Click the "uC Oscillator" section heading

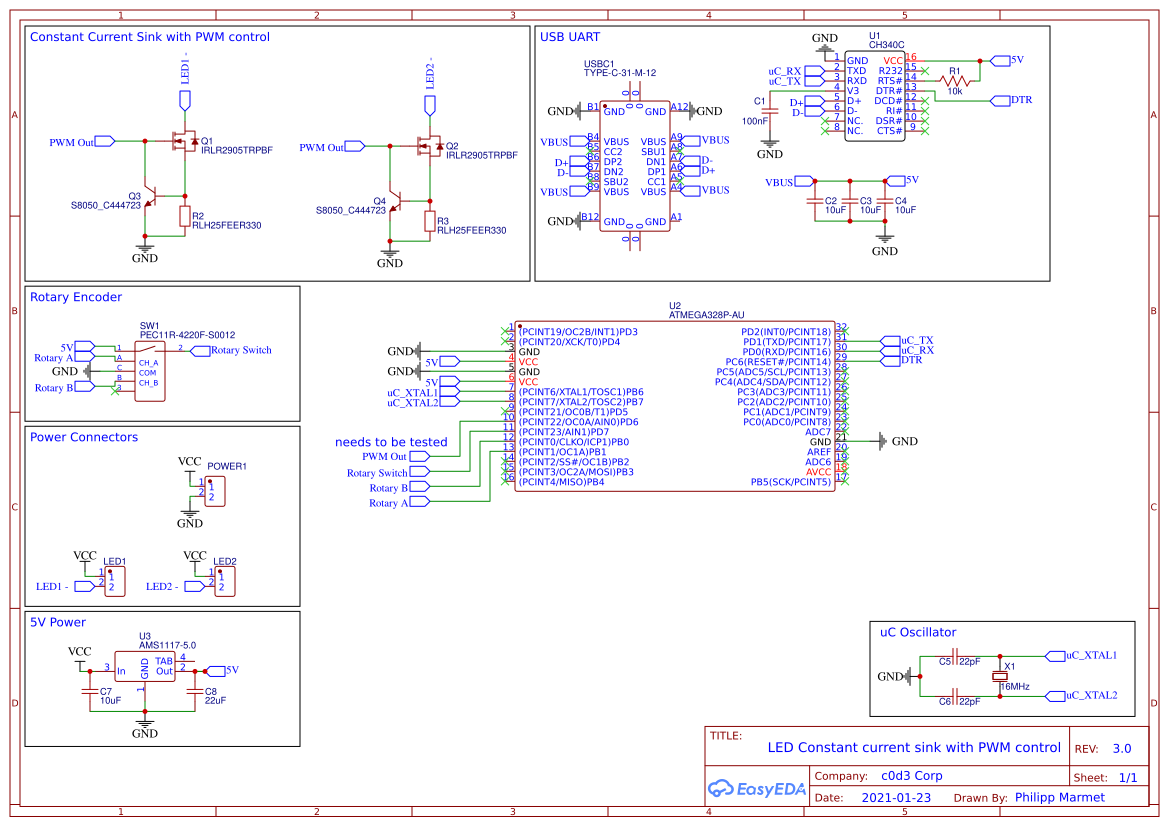pos(918,632)
